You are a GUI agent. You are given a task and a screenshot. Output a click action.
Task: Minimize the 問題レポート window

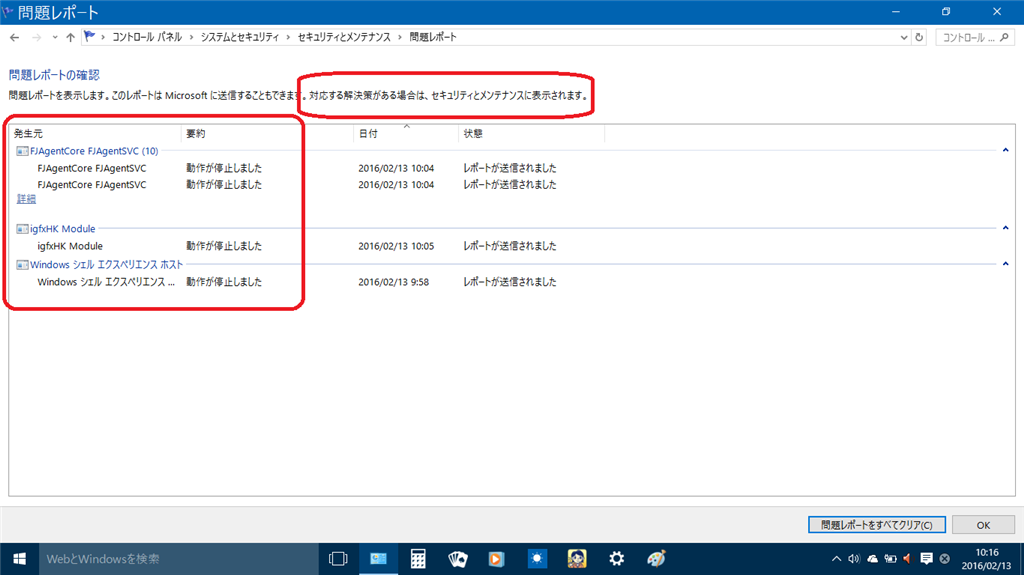pos(896,12)
